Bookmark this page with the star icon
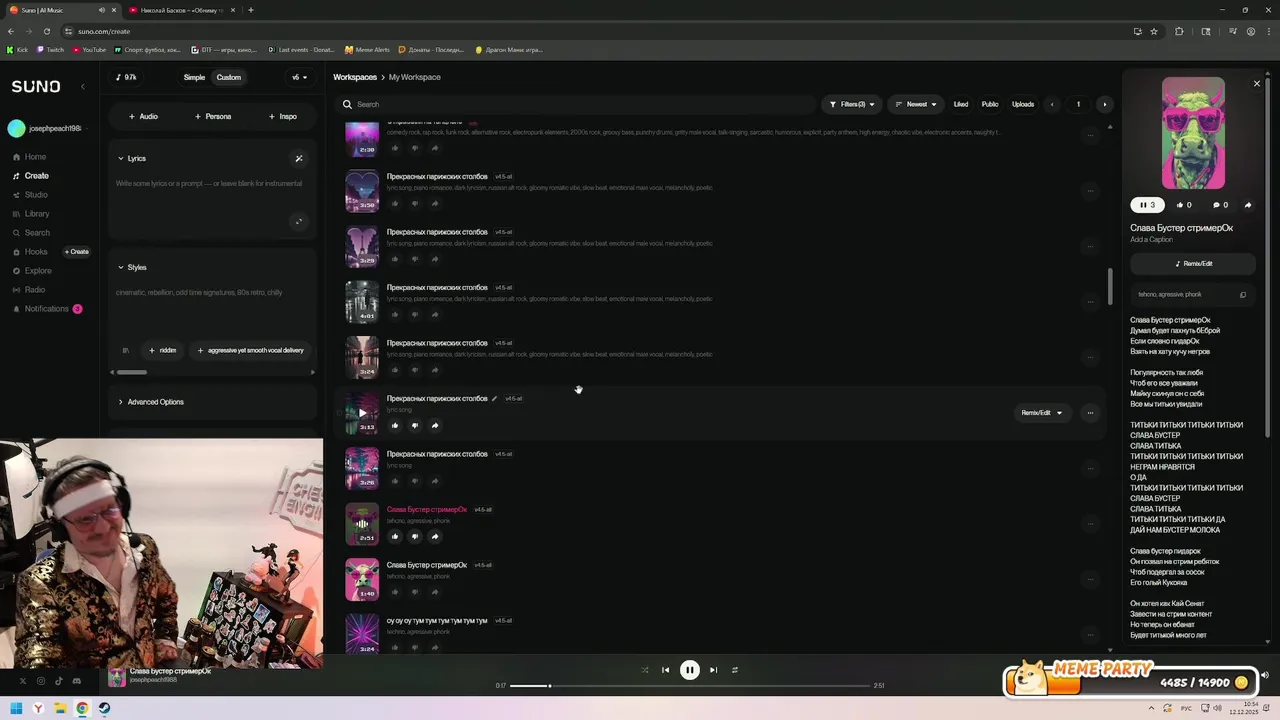Screen dimensions: 1280x720 [x=1154, y=31]
